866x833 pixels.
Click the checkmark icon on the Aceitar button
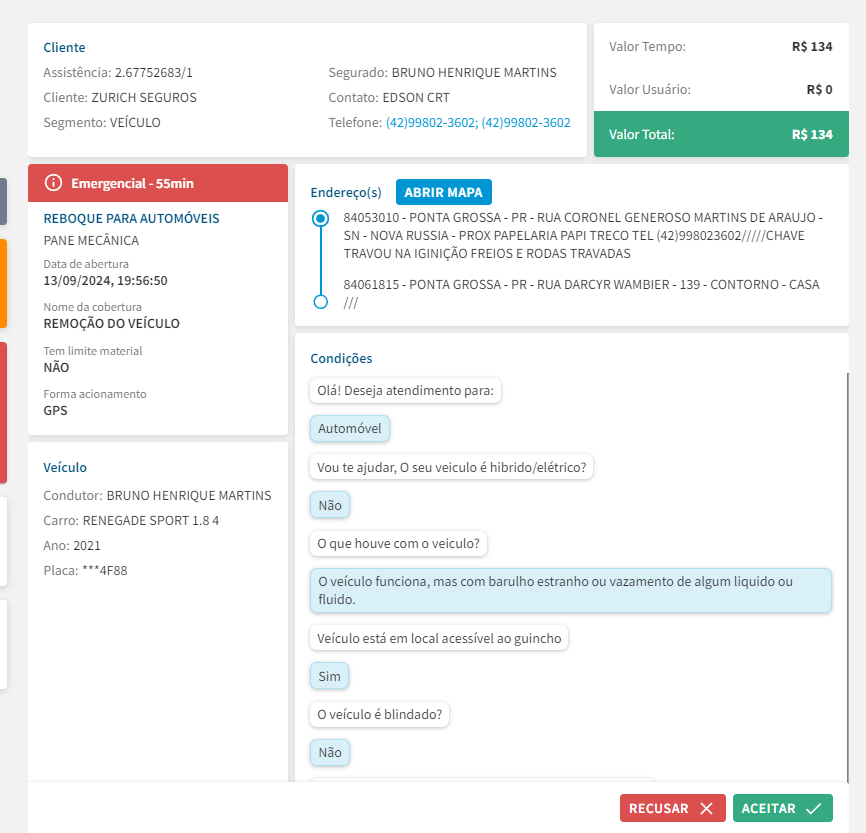(813, 809)
